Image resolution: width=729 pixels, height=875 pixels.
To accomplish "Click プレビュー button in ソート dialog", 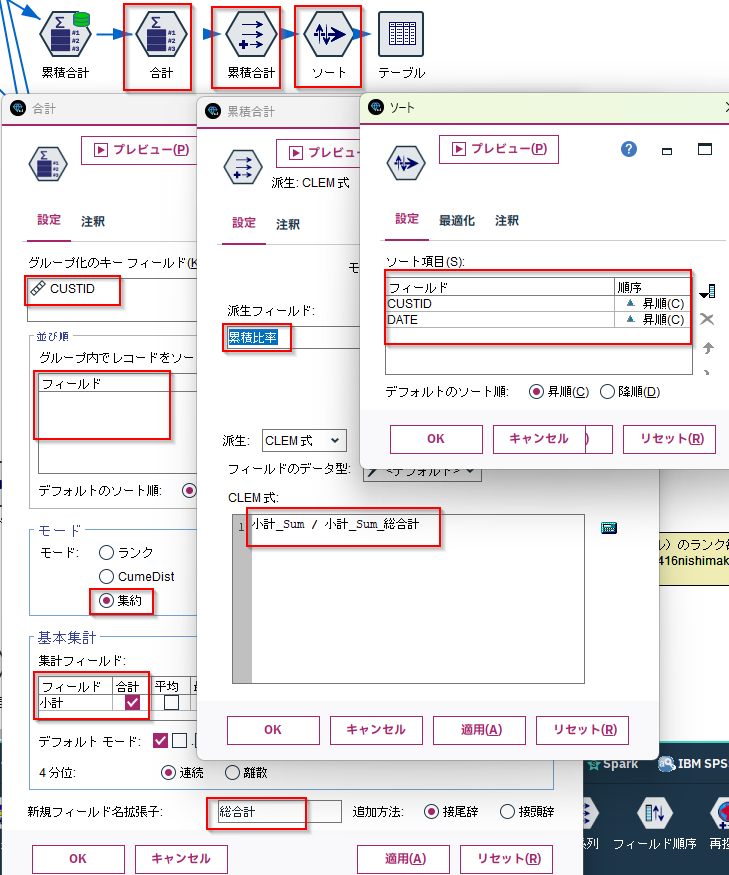I will coord(498,149).
